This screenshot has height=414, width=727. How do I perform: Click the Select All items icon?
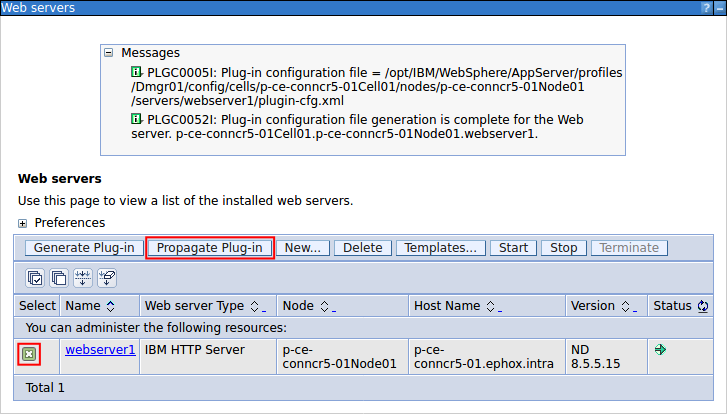[36, 278]
